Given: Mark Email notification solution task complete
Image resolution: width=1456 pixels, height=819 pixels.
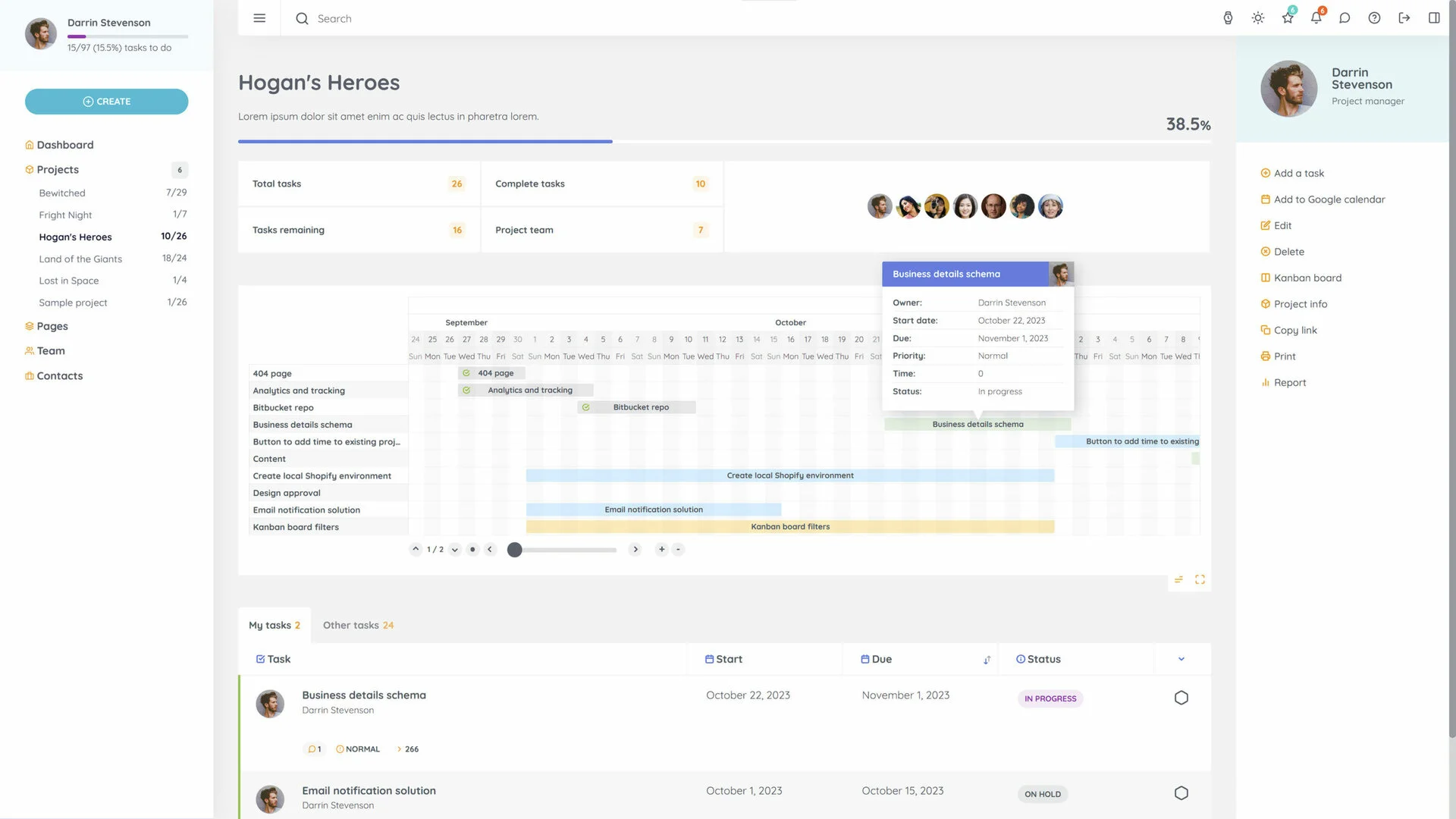Looking at the screenshot, I should [x=1181, y=794].
